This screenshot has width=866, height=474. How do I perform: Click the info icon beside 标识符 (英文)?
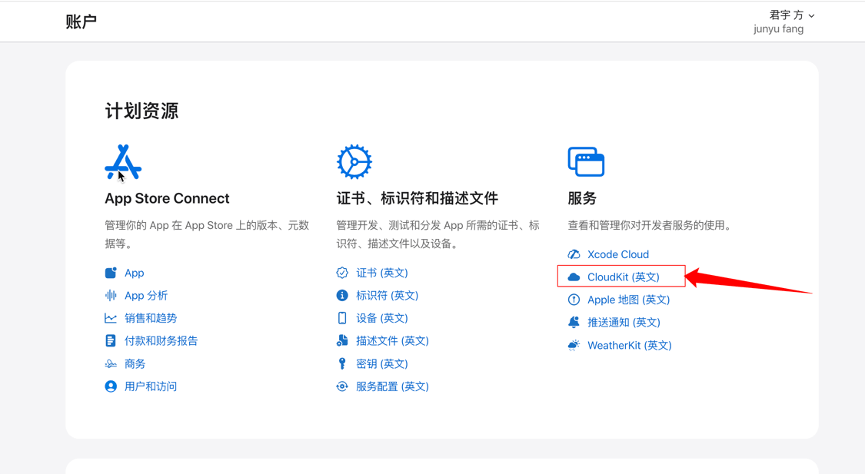(x=342, y=296)
